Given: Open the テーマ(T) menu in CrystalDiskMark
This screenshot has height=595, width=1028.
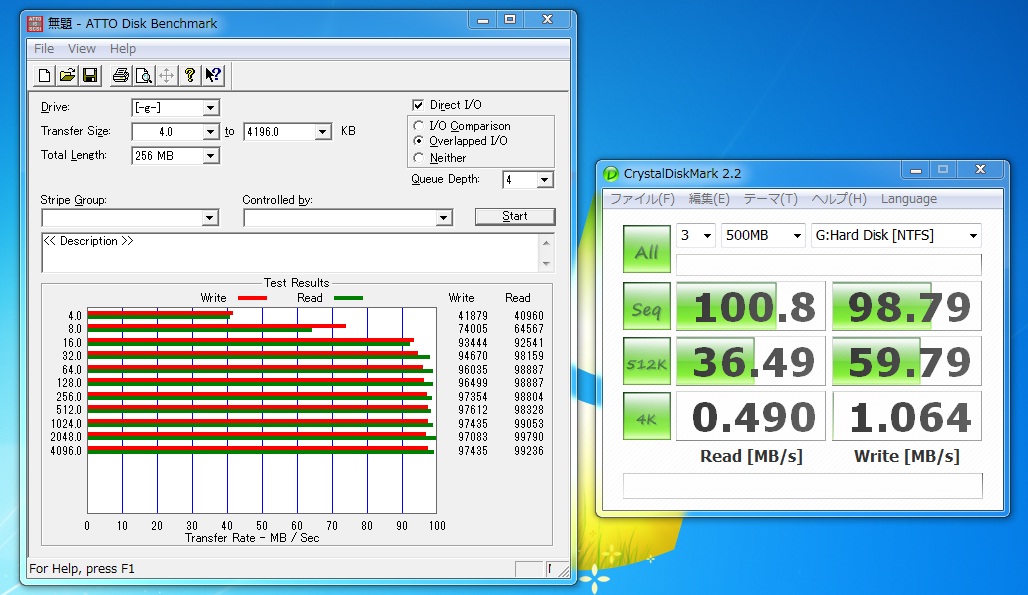Looking at the screenshot, I should pos(770,199).
